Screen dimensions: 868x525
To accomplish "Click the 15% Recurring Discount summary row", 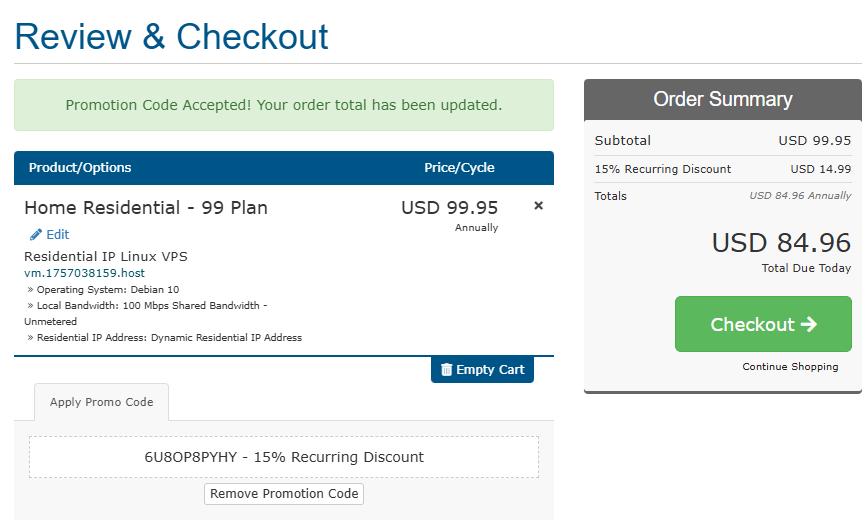I will 722,169.
